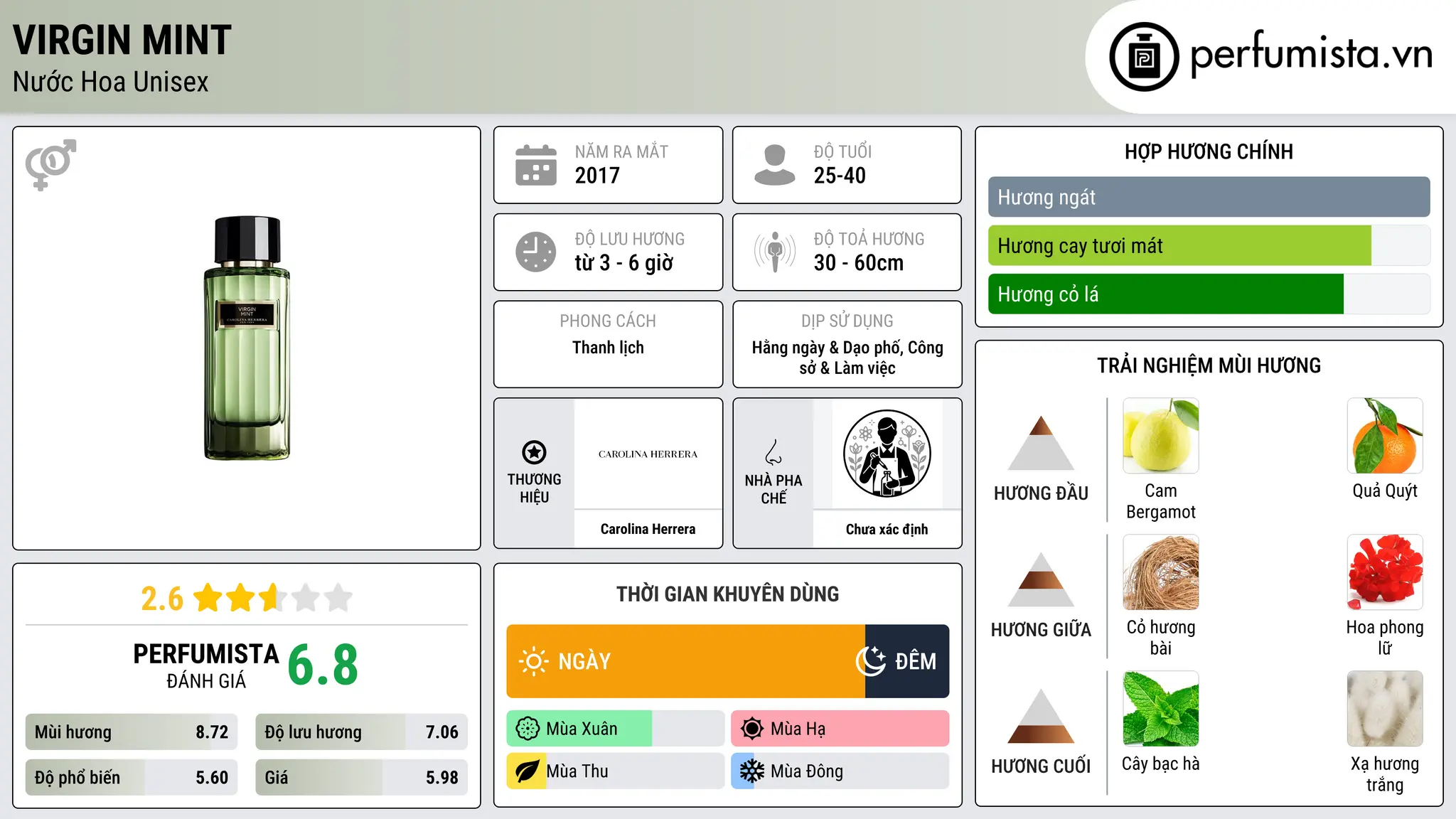Click the unisex gender symbol icon

(x=50, y=164)
